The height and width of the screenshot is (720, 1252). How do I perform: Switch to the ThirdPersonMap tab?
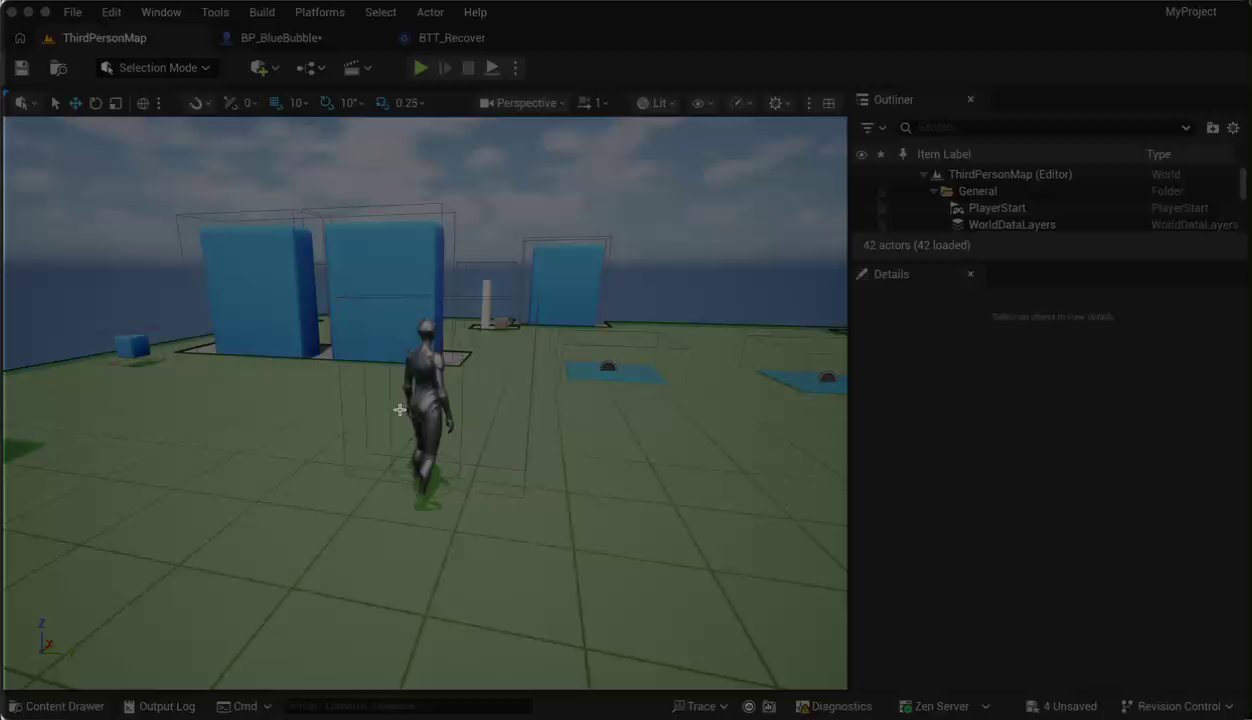(x=104, y=38)
